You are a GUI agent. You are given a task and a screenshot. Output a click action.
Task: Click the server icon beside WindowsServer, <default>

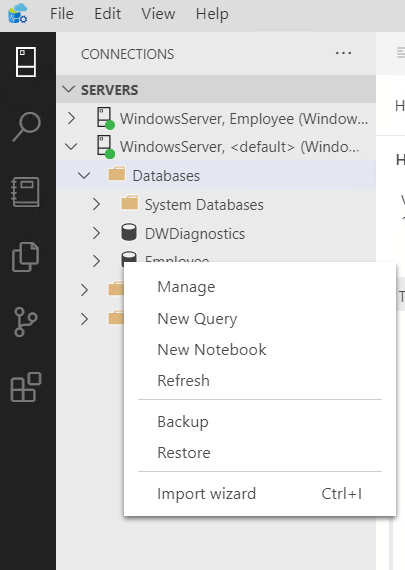click(105, 147)
